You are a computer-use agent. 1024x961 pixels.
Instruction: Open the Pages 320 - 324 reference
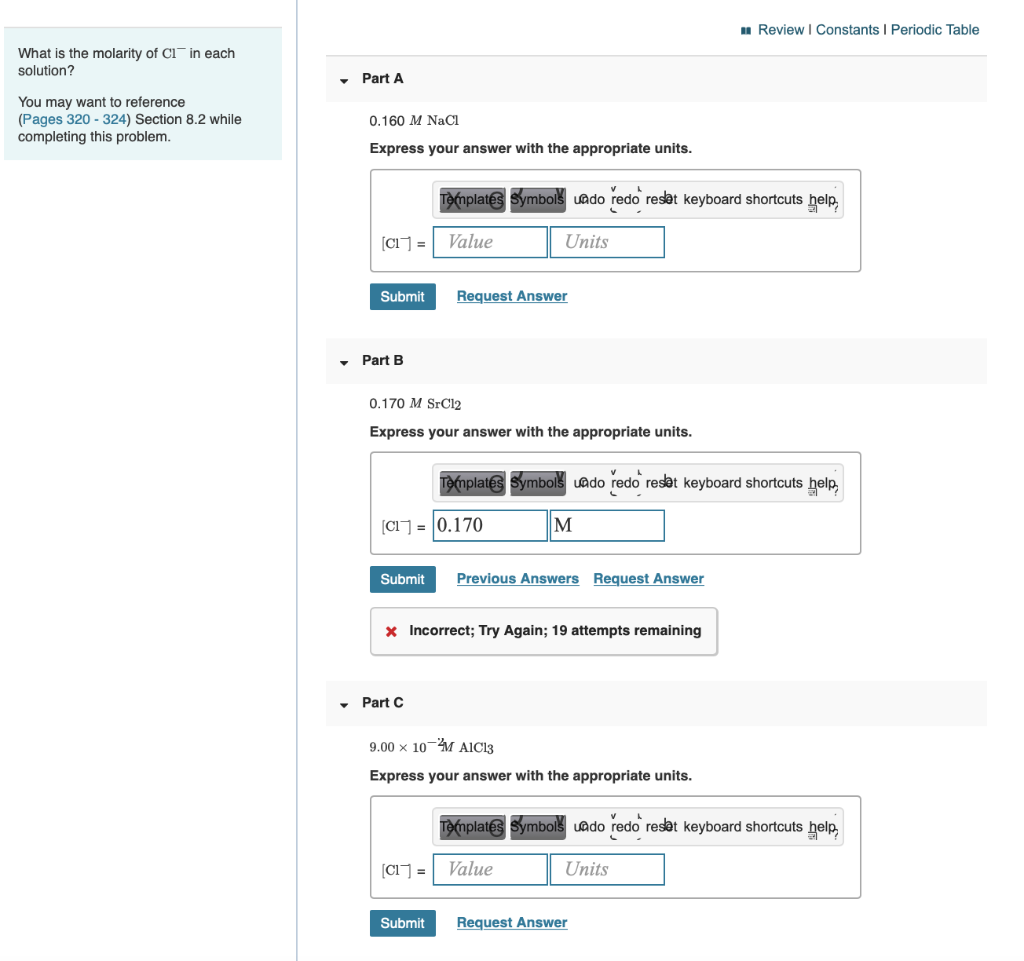(74, 119)
